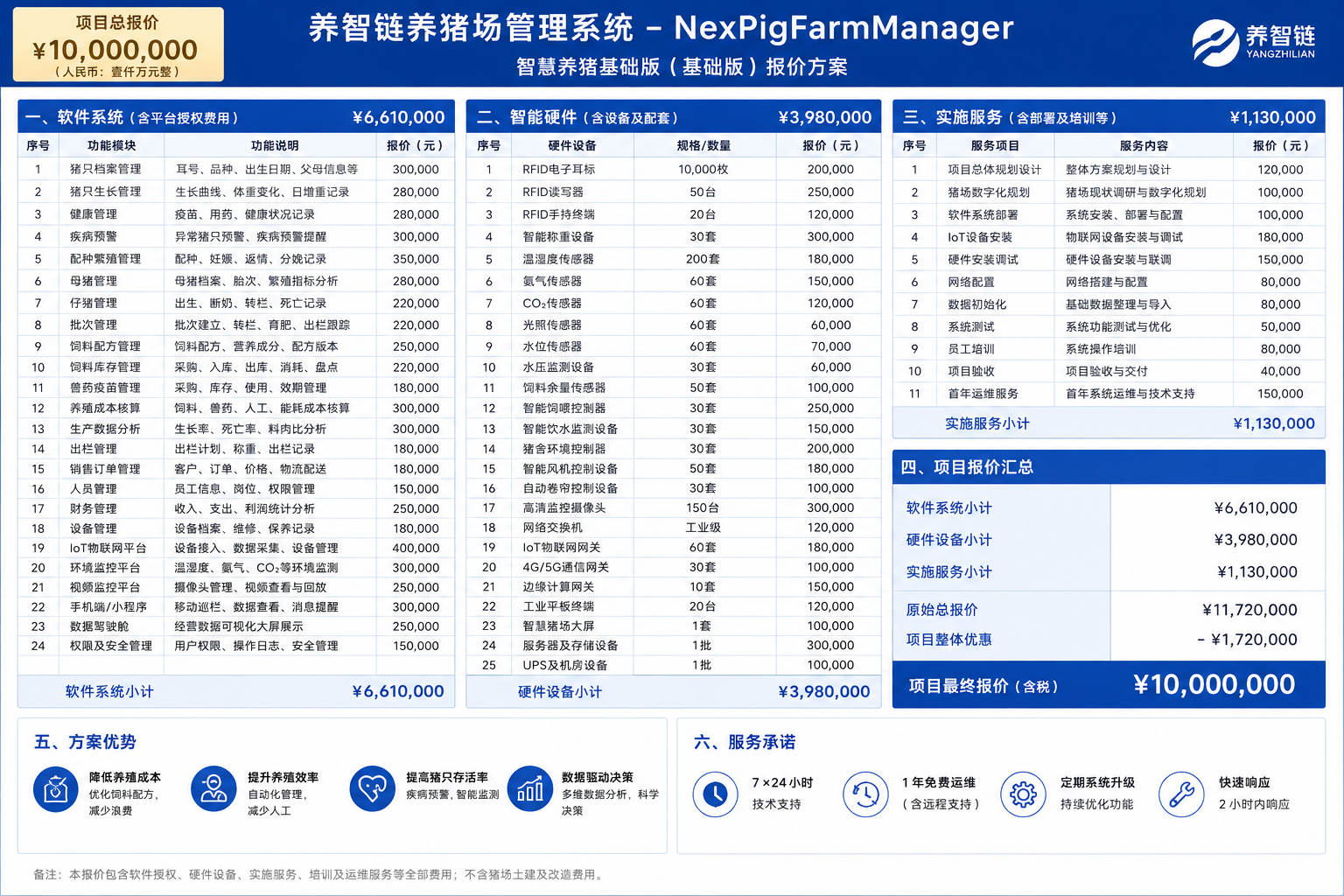Click the 养智链 logo in the header

[x=1254, y=42]
